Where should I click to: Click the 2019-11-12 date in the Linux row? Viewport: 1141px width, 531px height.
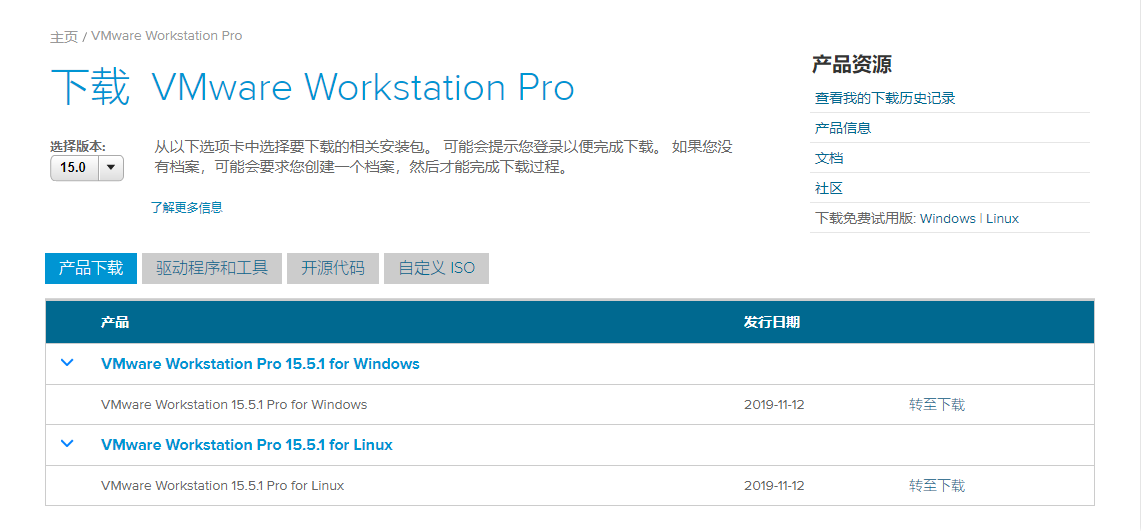pyautogui.click(x=774, y=485)
